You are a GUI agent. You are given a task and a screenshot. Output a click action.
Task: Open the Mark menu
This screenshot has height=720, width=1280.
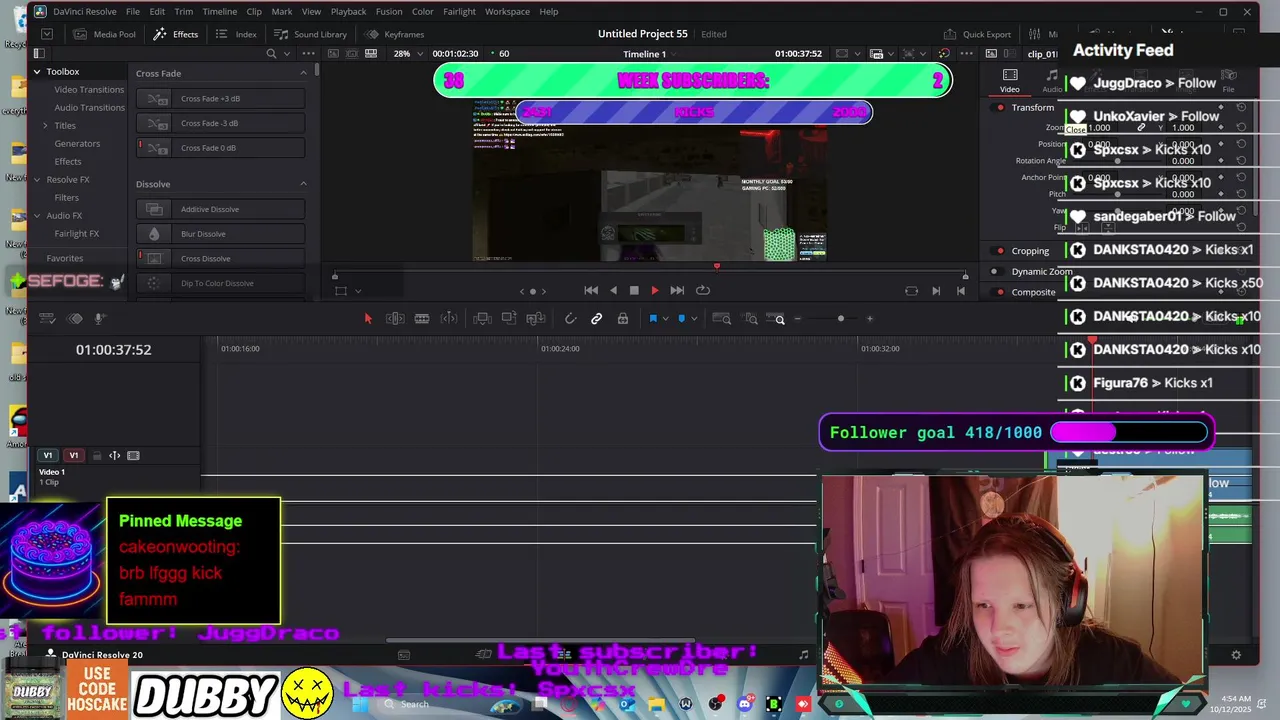click(x=282, y=11)
